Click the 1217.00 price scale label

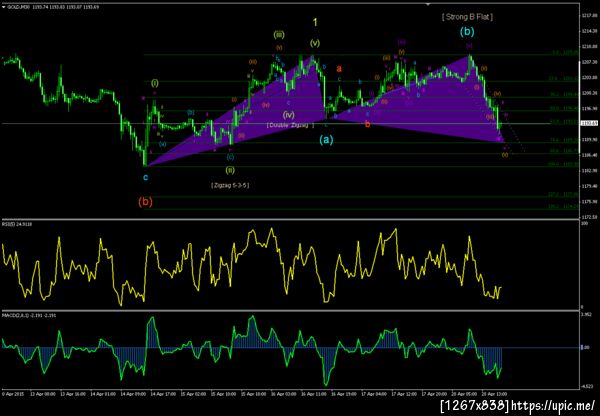[x=589, y=15]
